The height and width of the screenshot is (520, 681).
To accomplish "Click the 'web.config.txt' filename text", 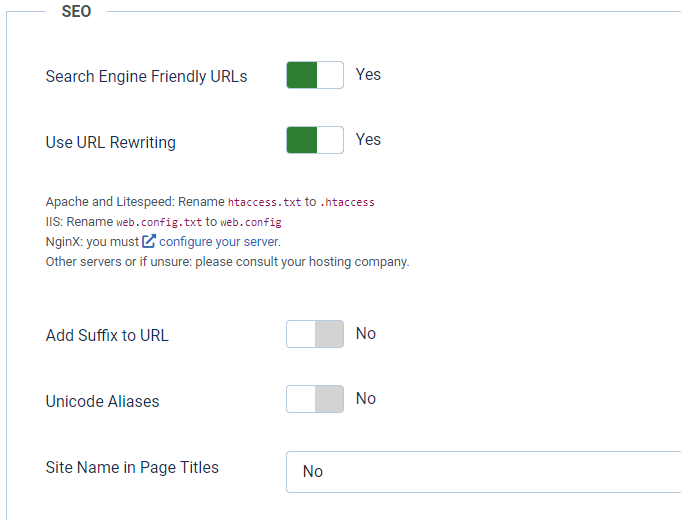I will pos(159,222).
